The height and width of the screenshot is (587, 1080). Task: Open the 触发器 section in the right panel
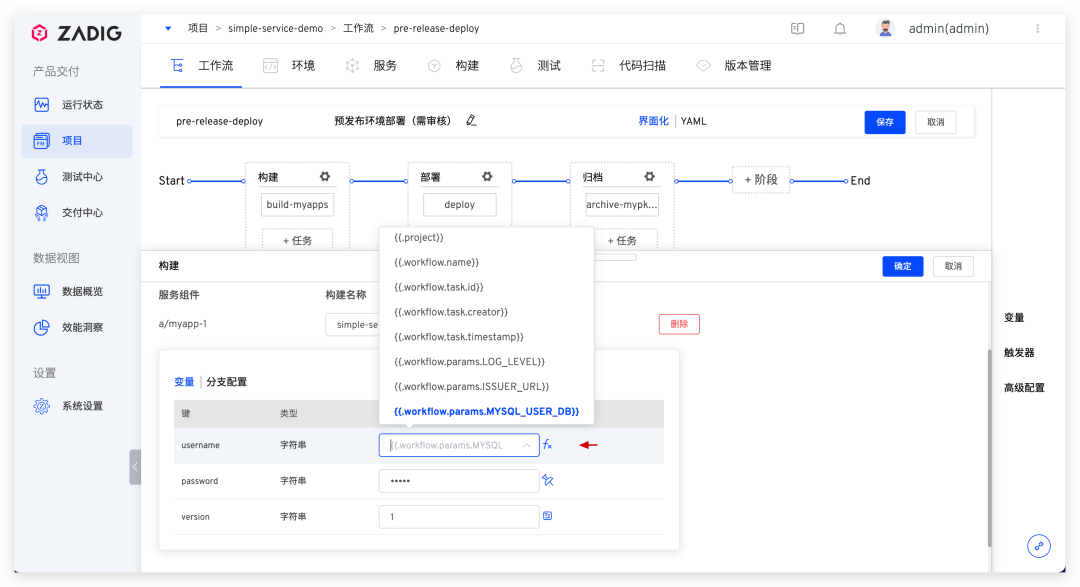[1019, 353]
